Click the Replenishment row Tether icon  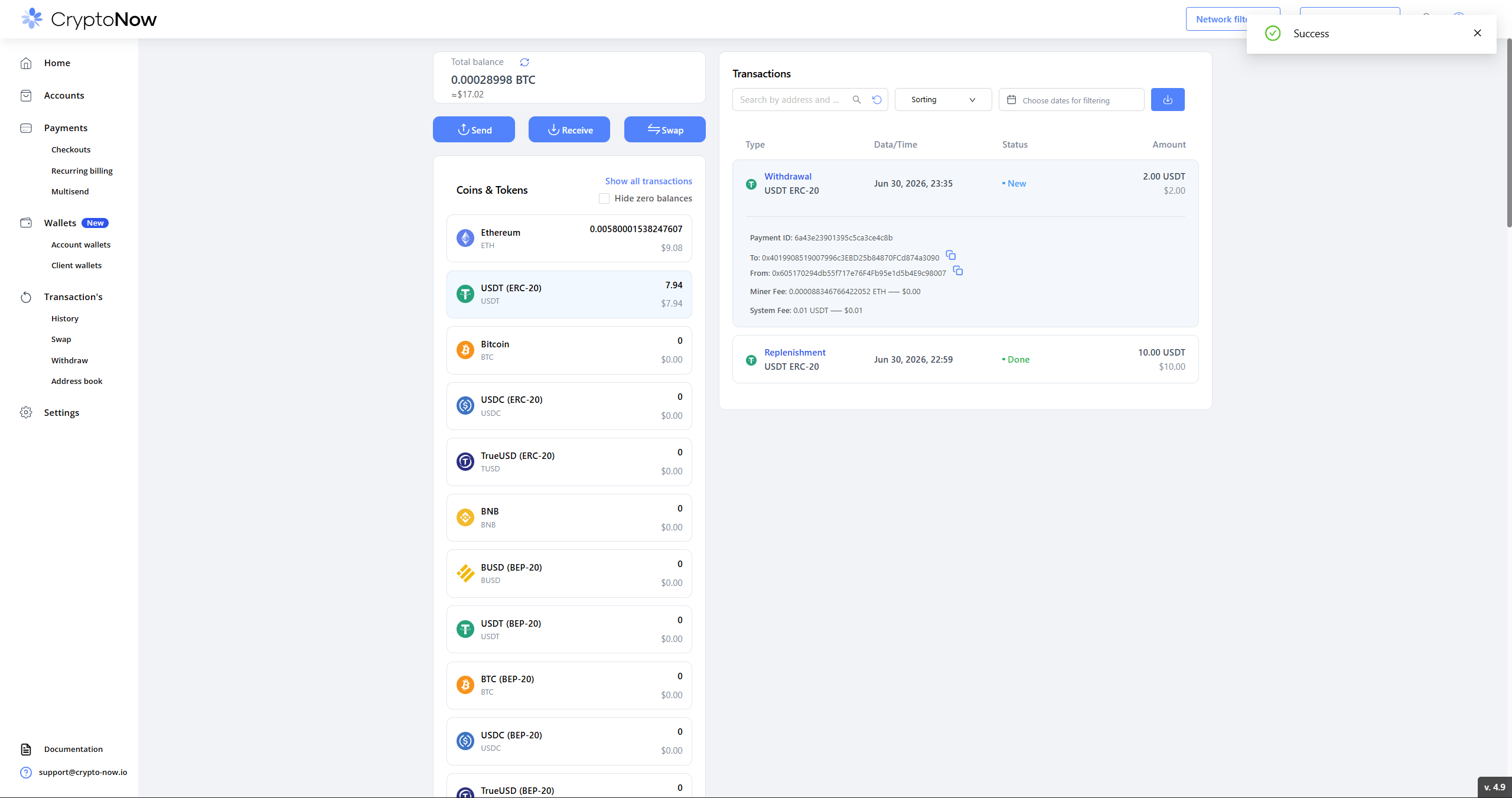751,360
